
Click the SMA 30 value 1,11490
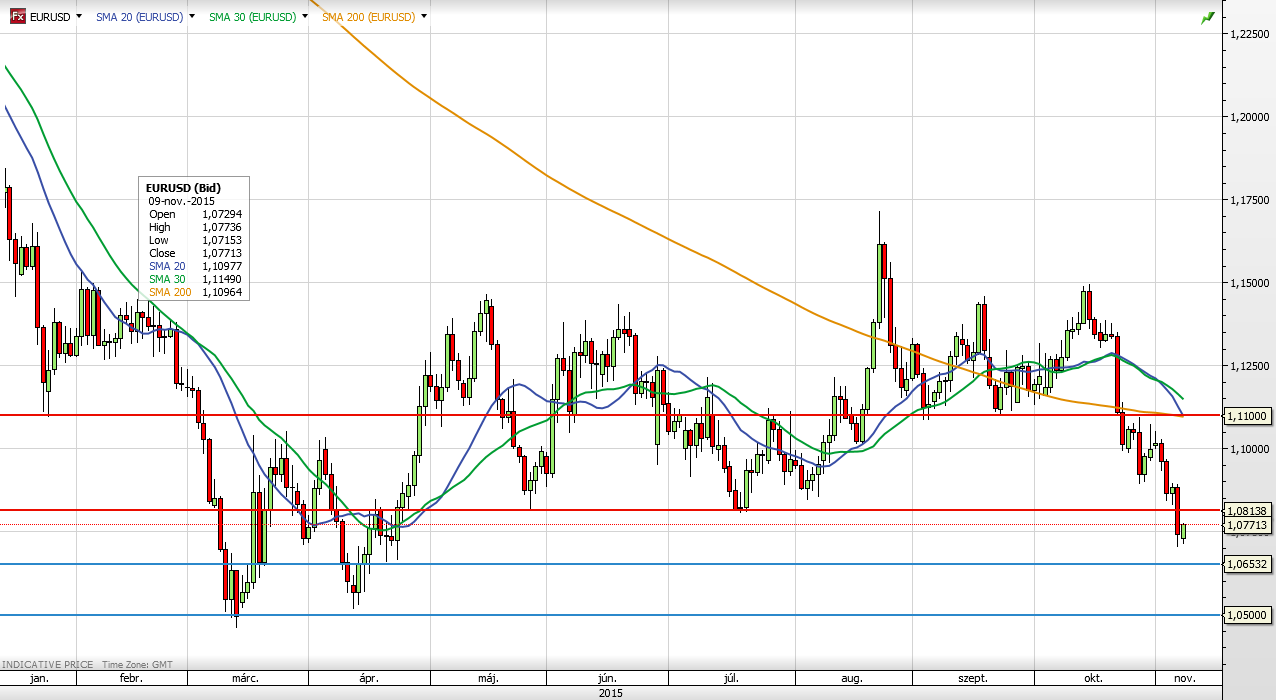pos(222,279)
